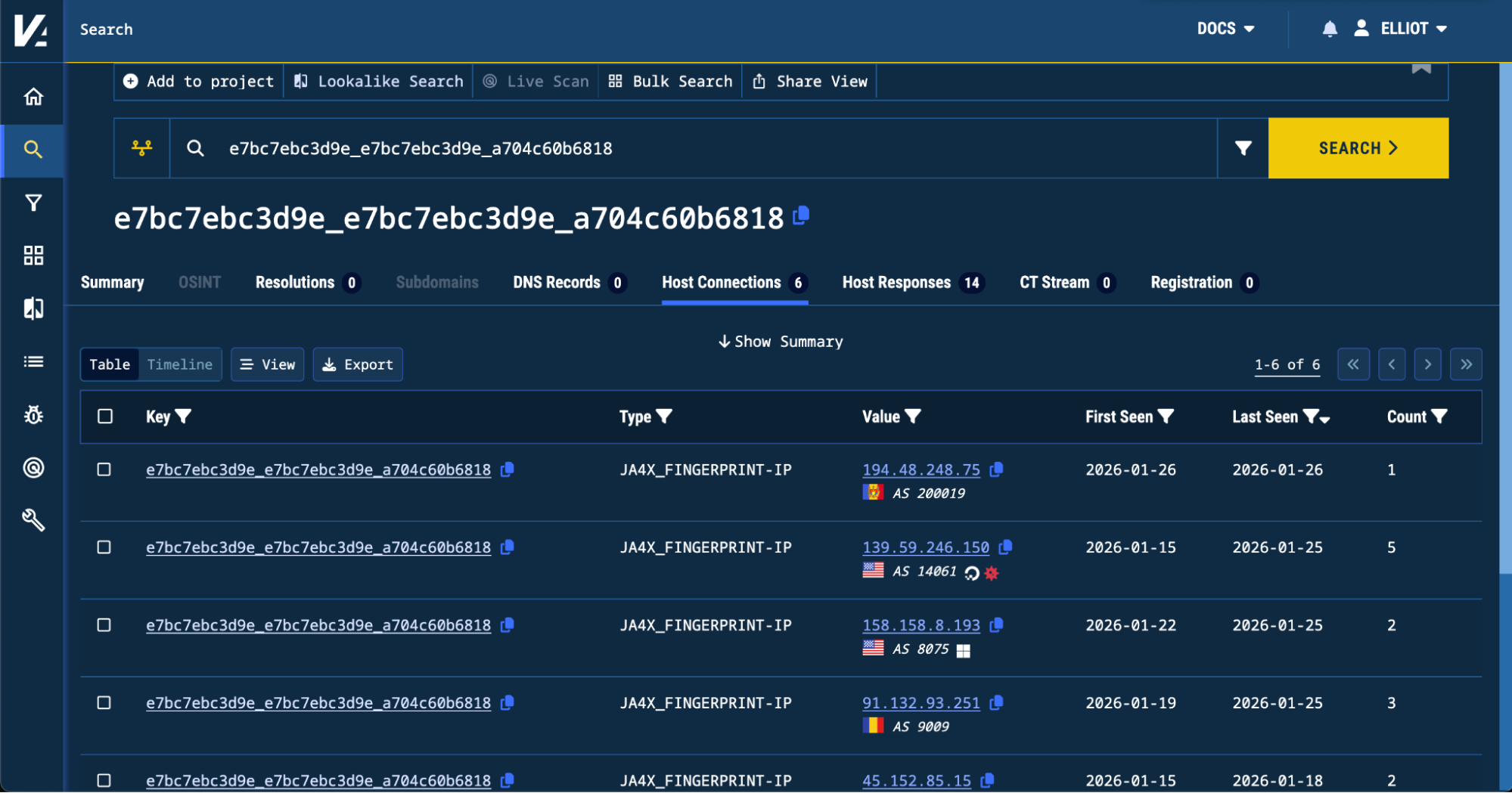Open the Value column filter dropdown
The height and width of the screenshot is (793, 1512).
[x=914, y=417]
